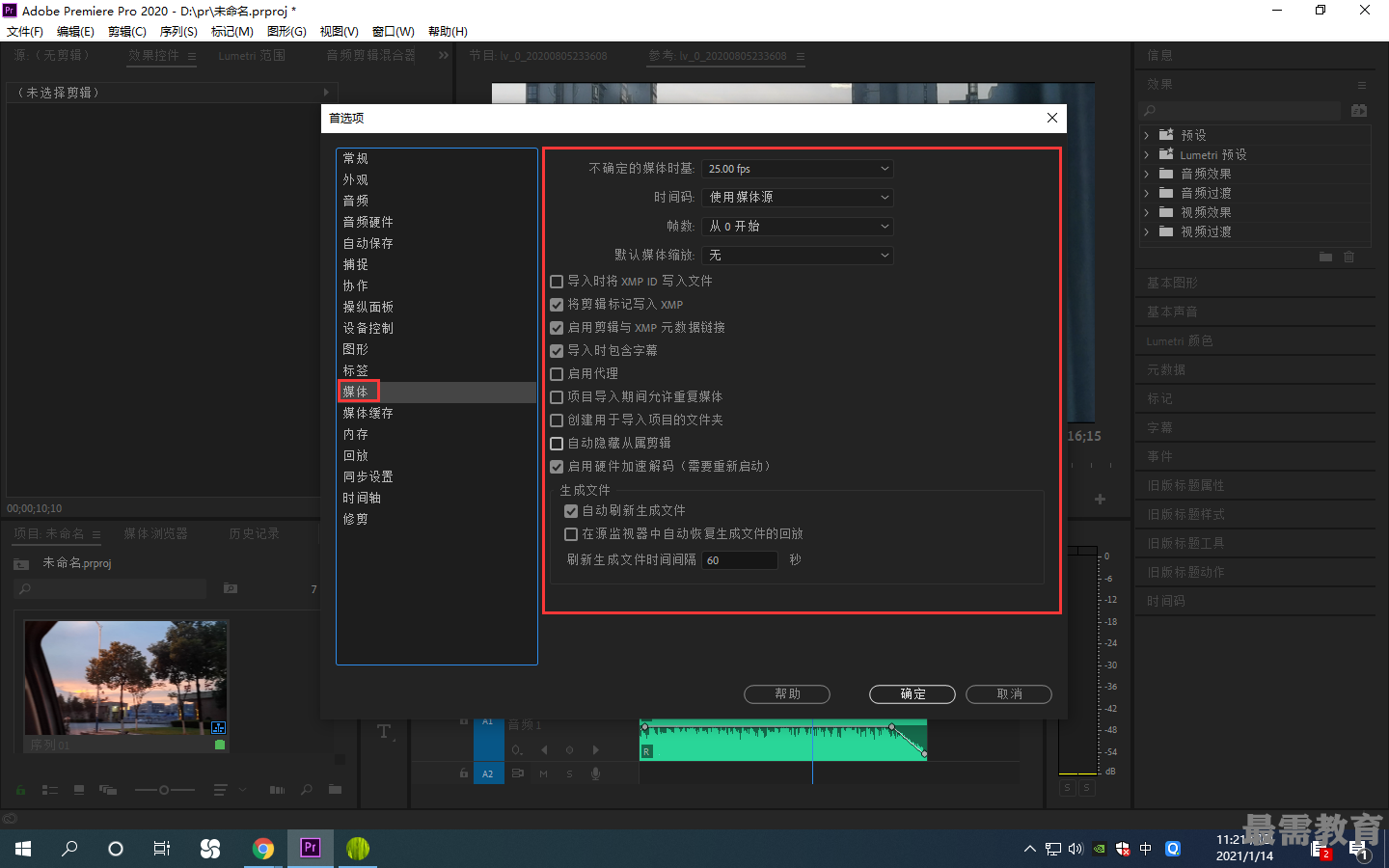This screenshot has width=1389, height=868.
Task: Click the voice-over record mic on A2
Action: coord(596,773)
